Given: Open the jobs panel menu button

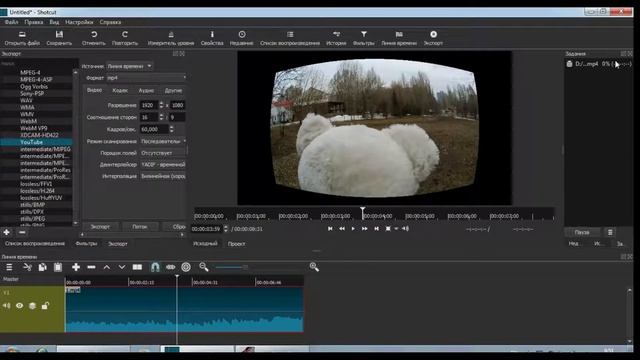Looking at the screenshot, I should point(610,232).
